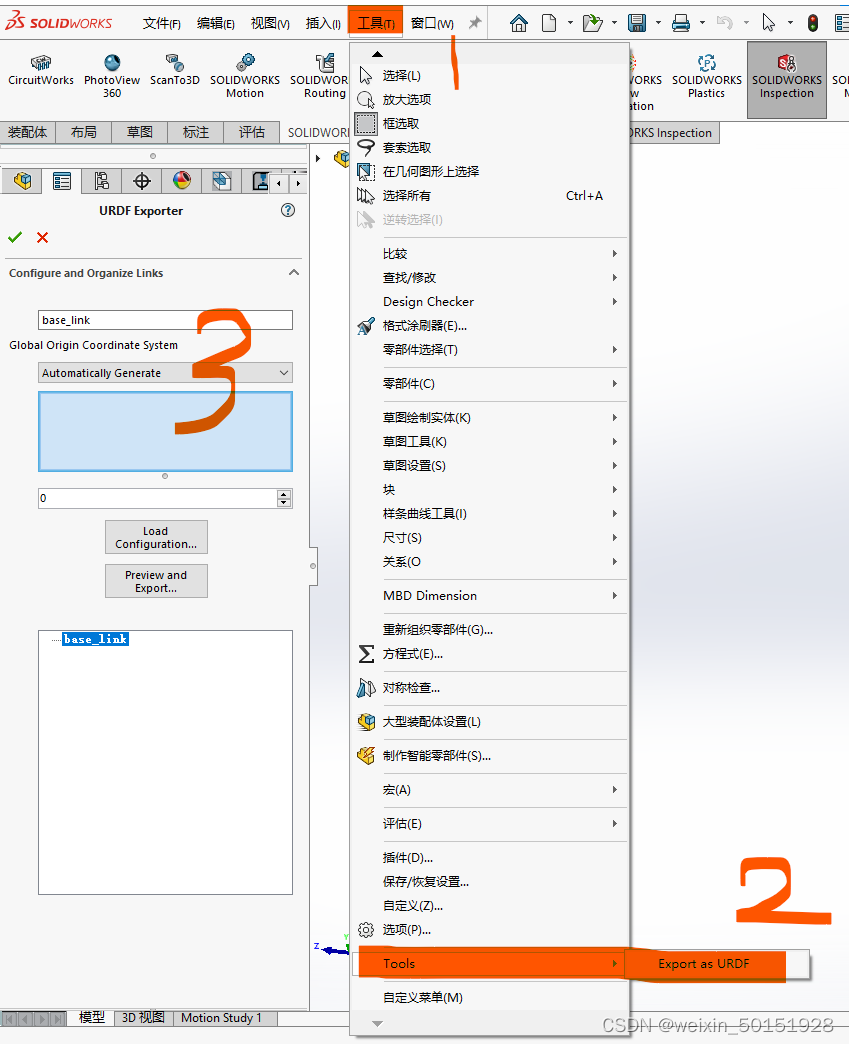This screenshot has height=1044, width=849.
Task: Expand the assembly tree node arrow
Action: click(318, 158)
